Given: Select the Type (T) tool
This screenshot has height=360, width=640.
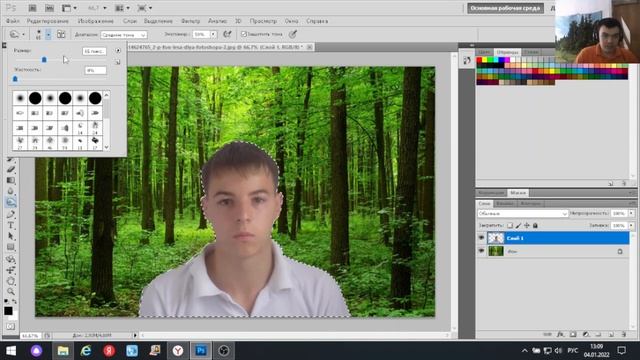Looking at the screenshot, I should click(x=11, y=225).
